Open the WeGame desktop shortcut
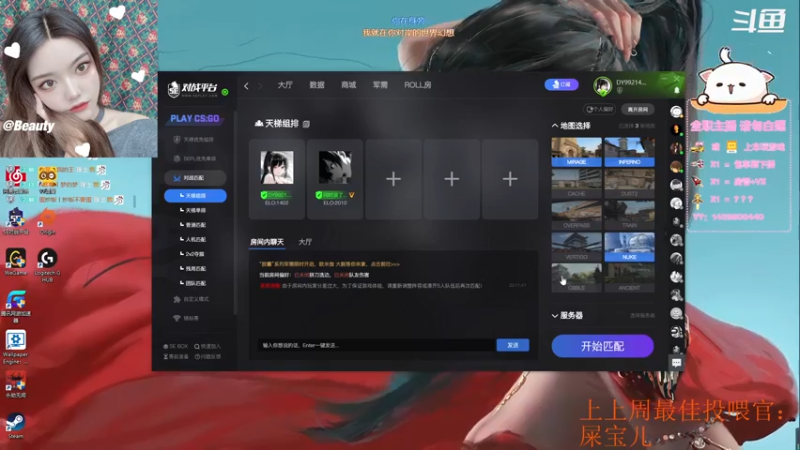The height and width of the screenshot is (450, 800). 16,262
